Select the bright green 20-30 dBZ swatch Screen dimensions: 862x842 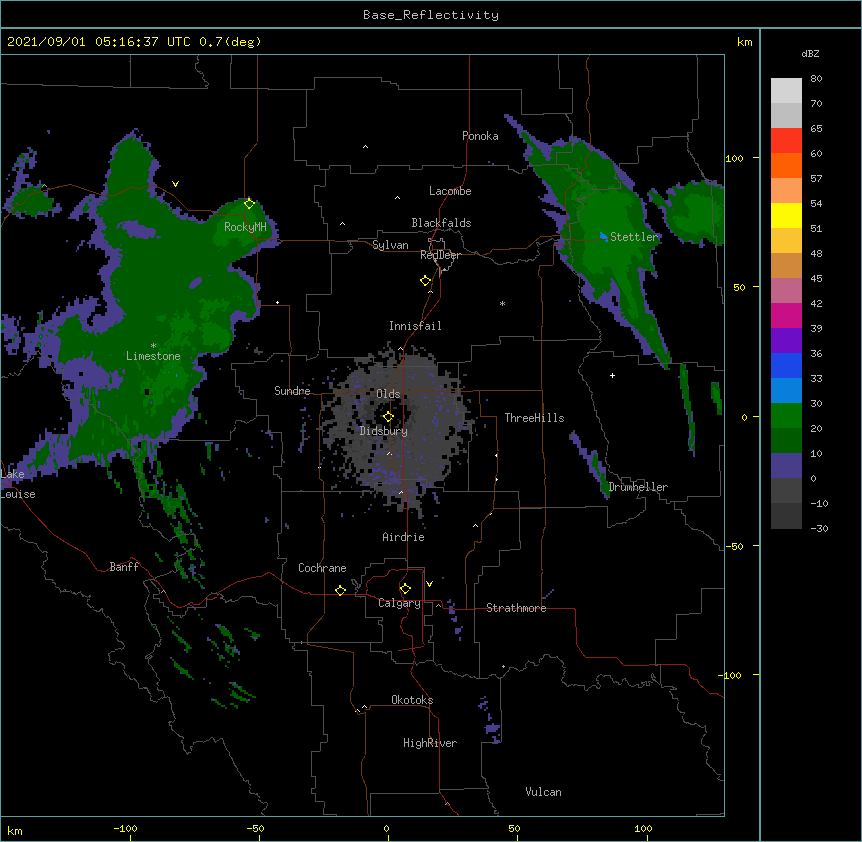click(786, 416)
